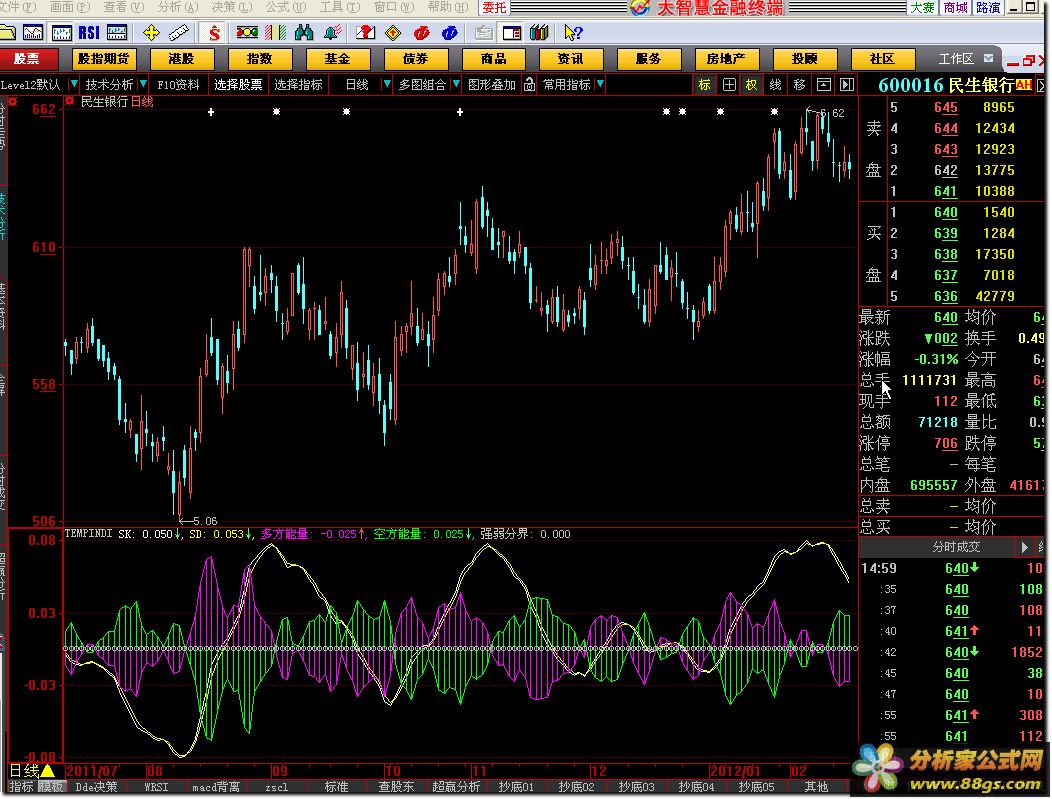Viewport: 1052px width, 799px height.
Task: Open the binoculars search tool
Action: (304, 32)
